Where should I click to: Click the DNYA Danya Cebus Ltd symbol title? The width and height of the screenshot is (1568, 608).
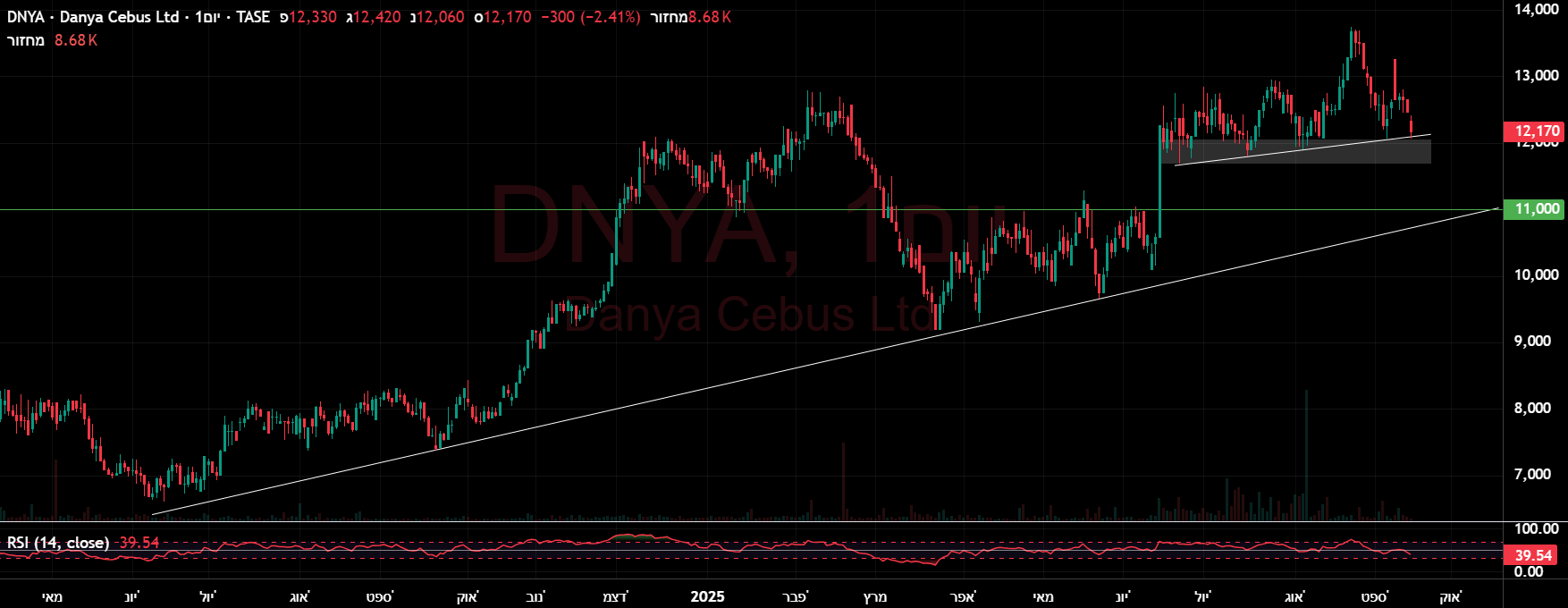coord(93,17)
